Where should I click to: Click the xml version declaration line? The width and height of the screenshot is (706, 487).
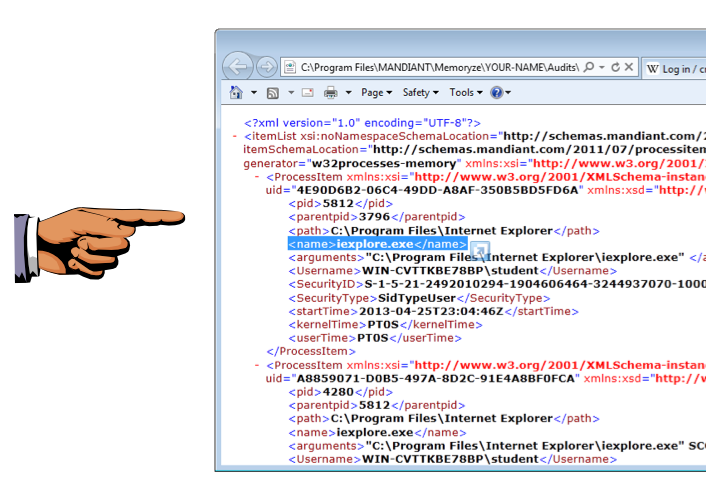pos(362,123)
